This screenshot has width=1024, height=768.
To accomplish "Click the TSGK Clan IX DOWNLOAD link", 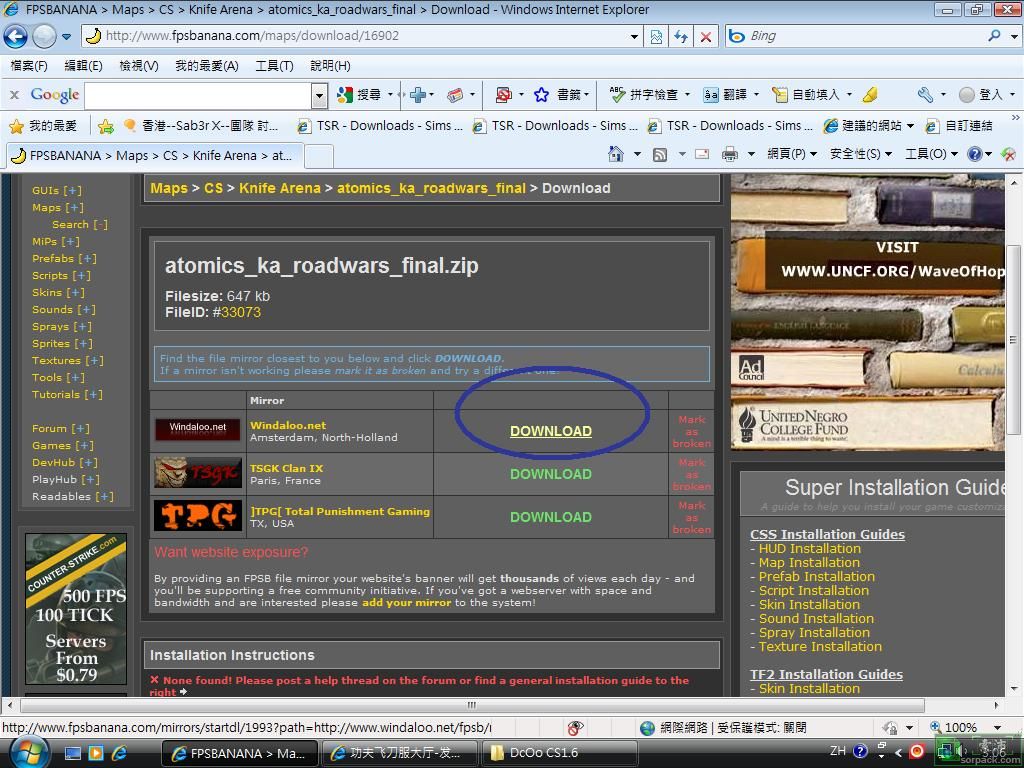I will 550,474.
